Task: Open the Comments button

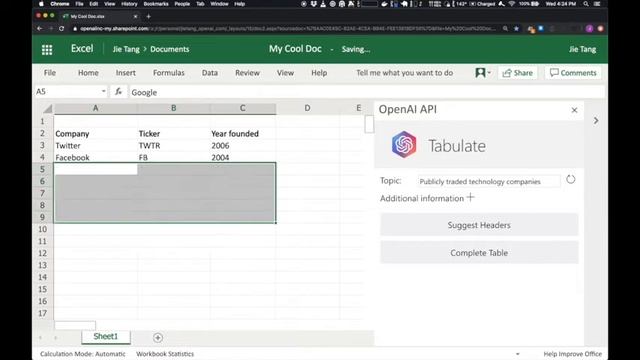Action: (573, 73)
